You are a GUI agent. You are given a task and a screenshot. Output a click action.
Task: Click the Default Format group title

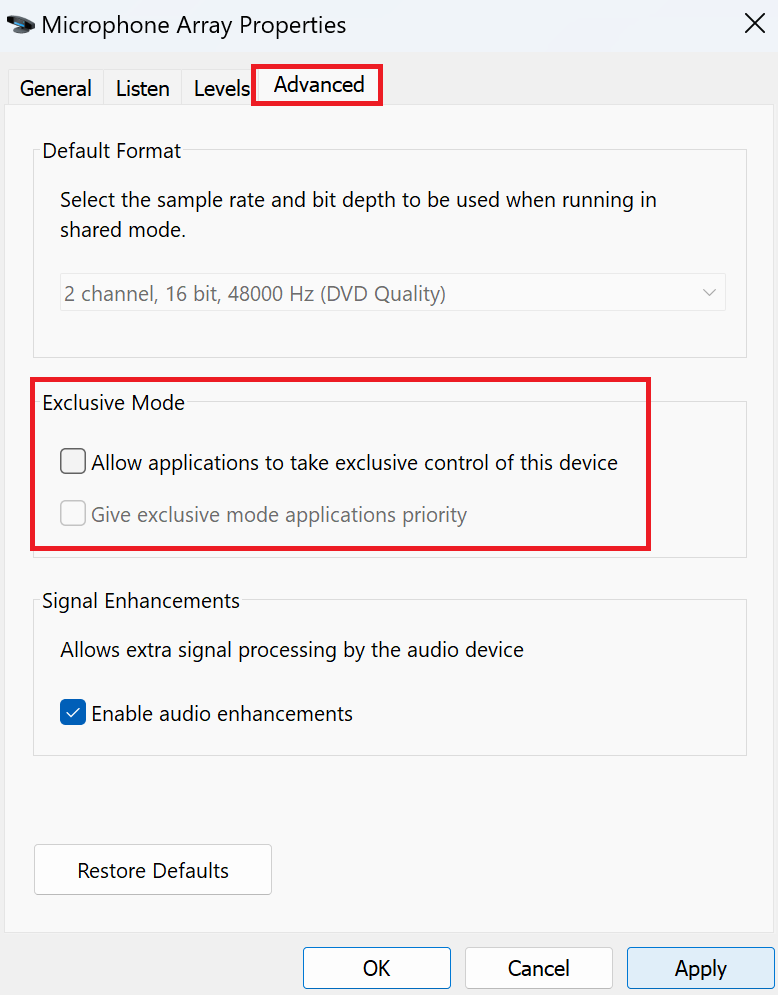(110, 150)
